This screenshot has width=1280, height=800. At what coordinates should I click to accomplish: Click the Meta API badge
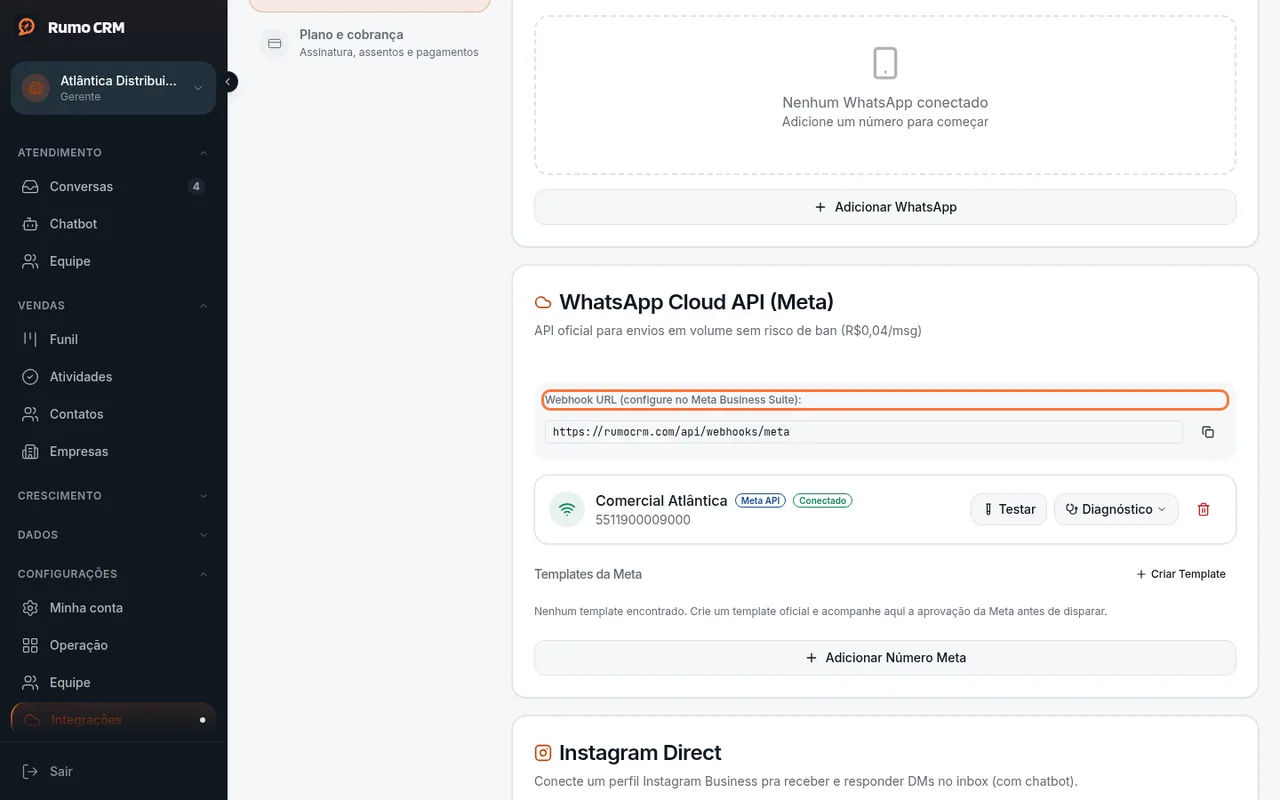760,500
